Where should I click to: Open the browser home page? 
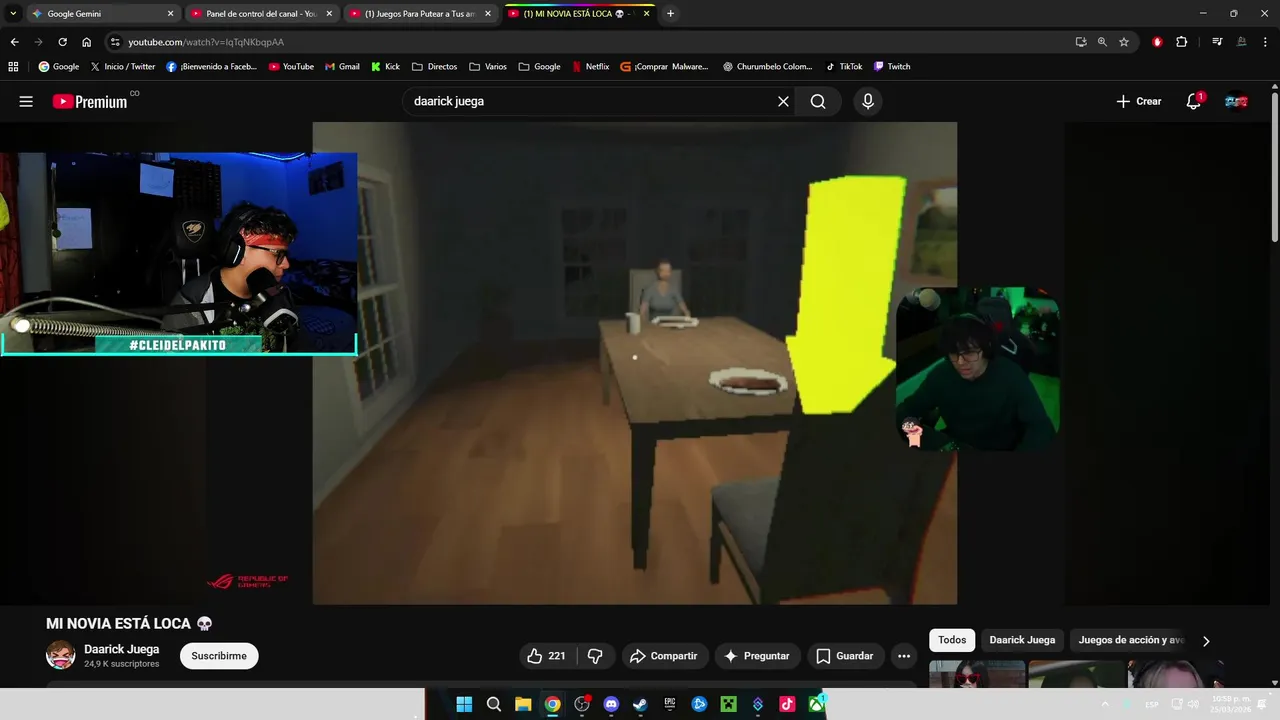(86, 42)
